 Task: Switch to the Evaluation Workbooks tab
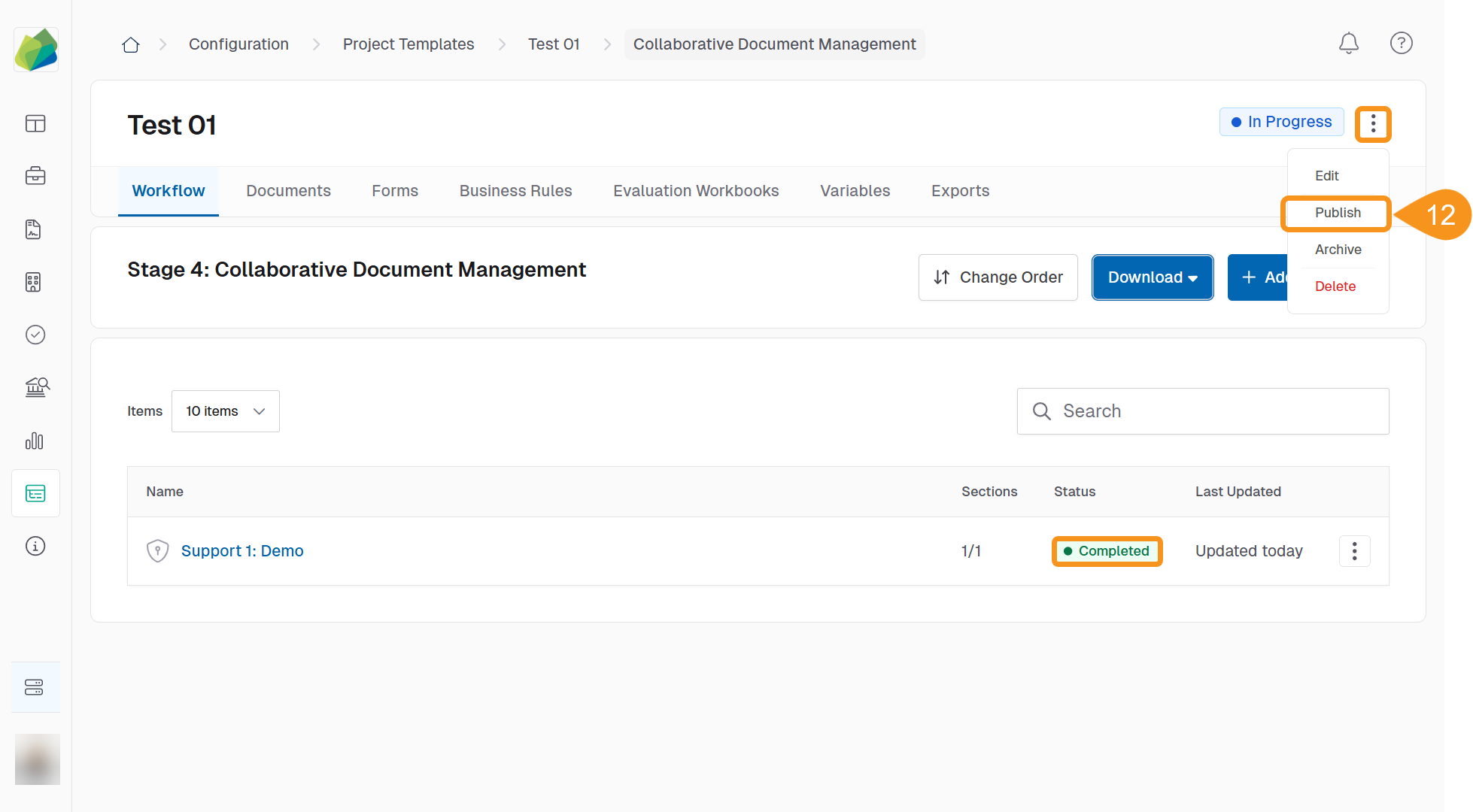coord(695,191)
